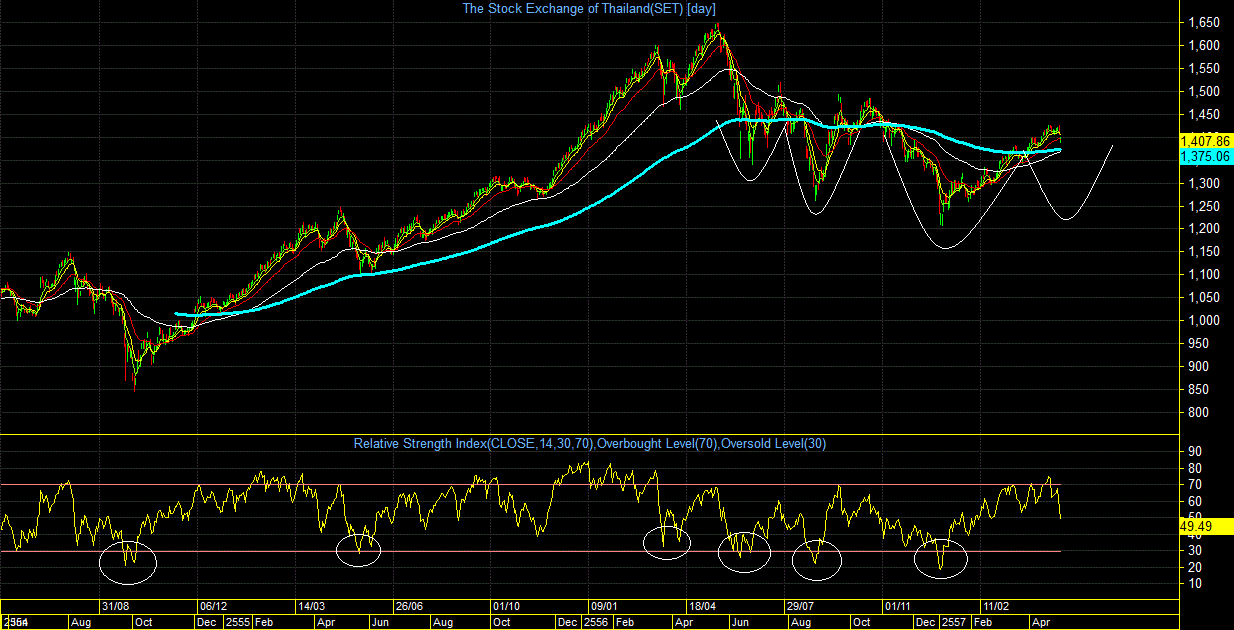Click the 09/01 date marker

click(604, 606)
